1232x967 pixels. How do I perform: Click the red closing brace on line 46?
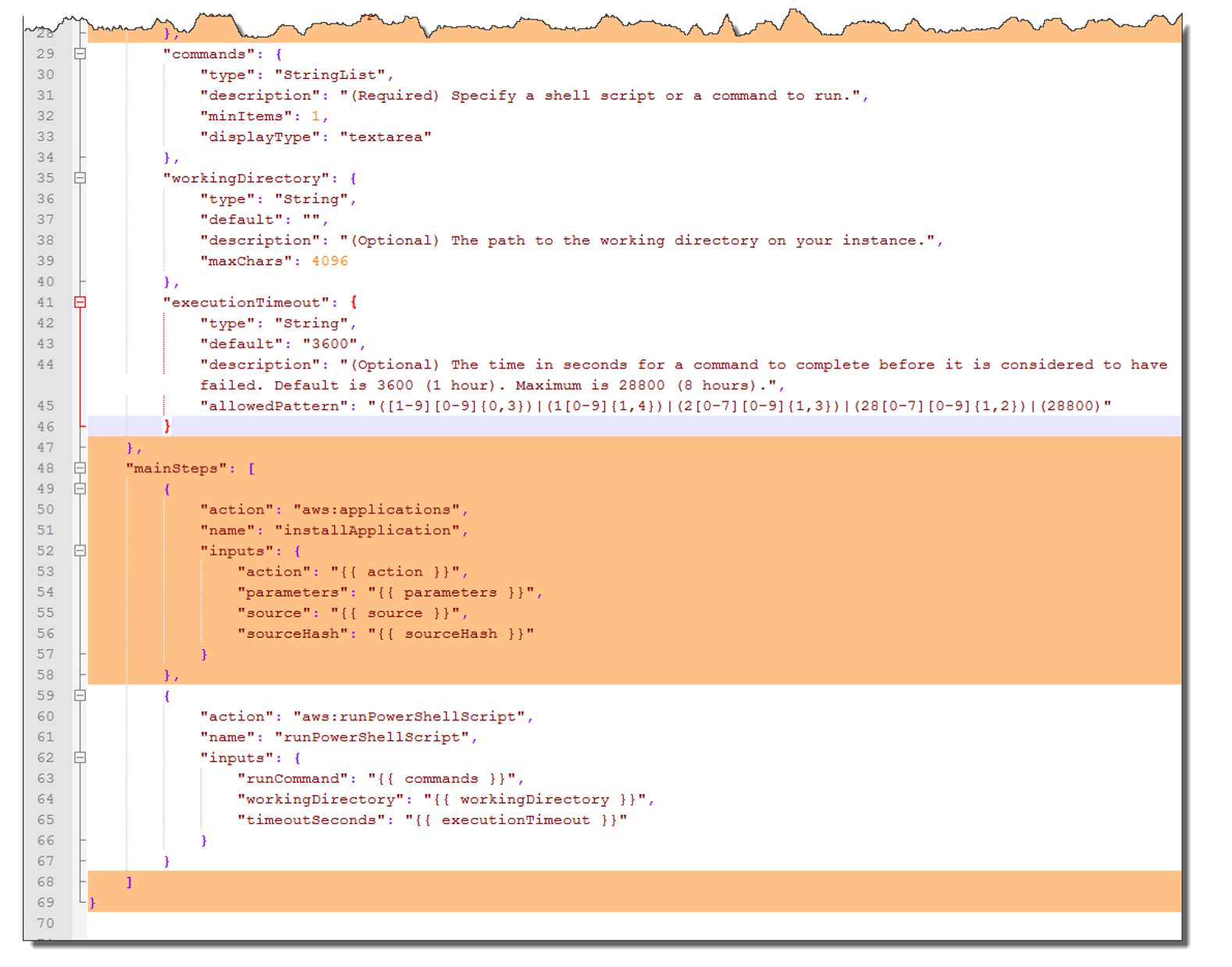click(x=167, y=426)
